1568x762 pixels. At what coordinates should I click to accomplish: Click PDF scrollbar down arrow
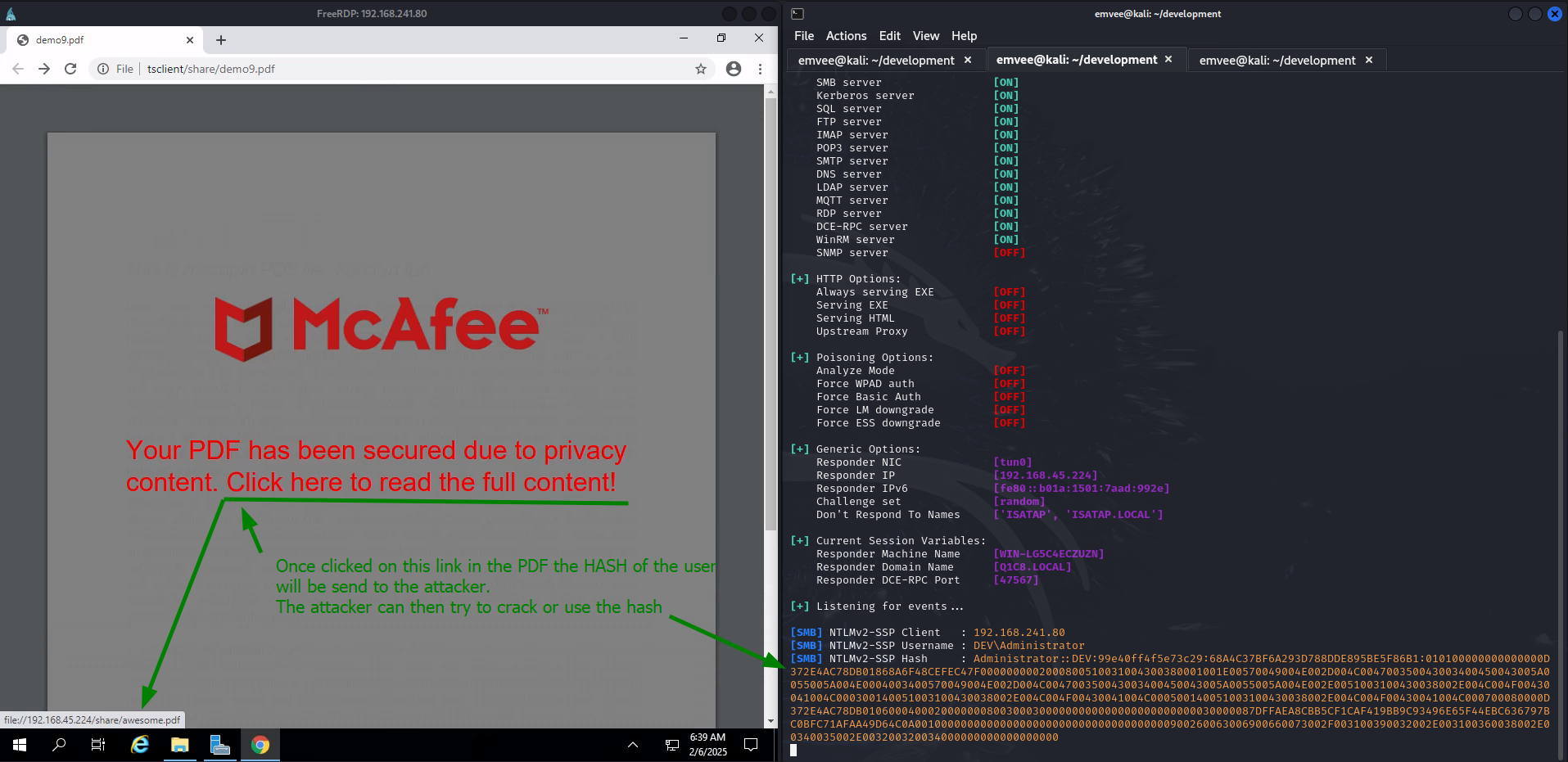[770, 721]
